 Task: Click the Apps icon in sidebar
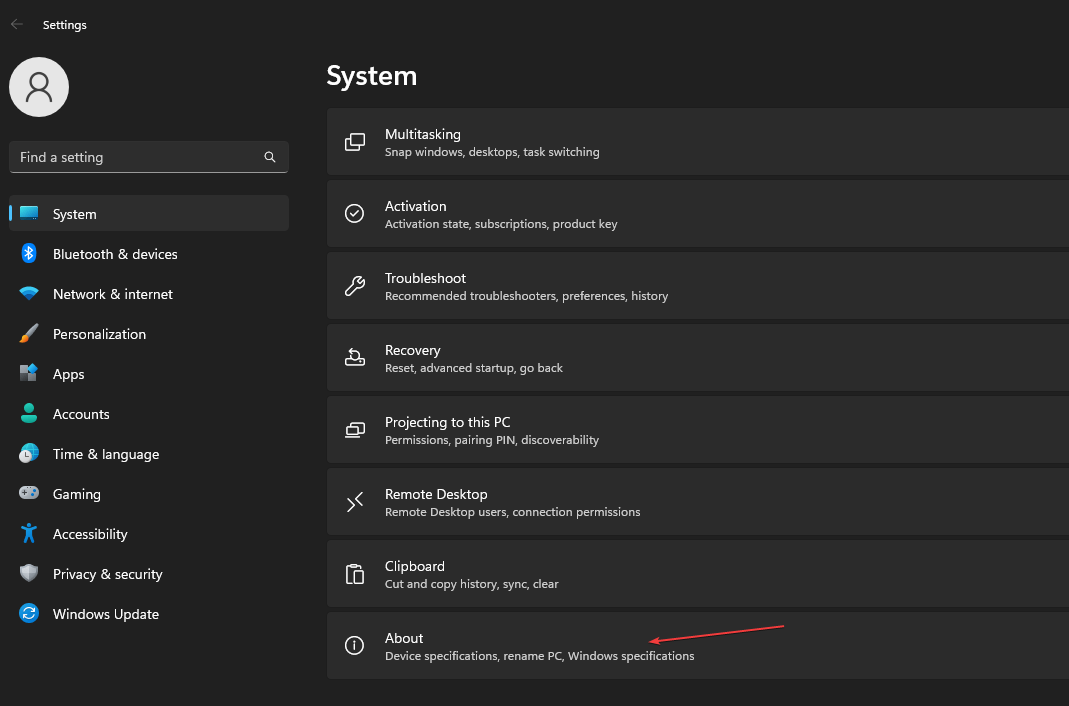29,373
